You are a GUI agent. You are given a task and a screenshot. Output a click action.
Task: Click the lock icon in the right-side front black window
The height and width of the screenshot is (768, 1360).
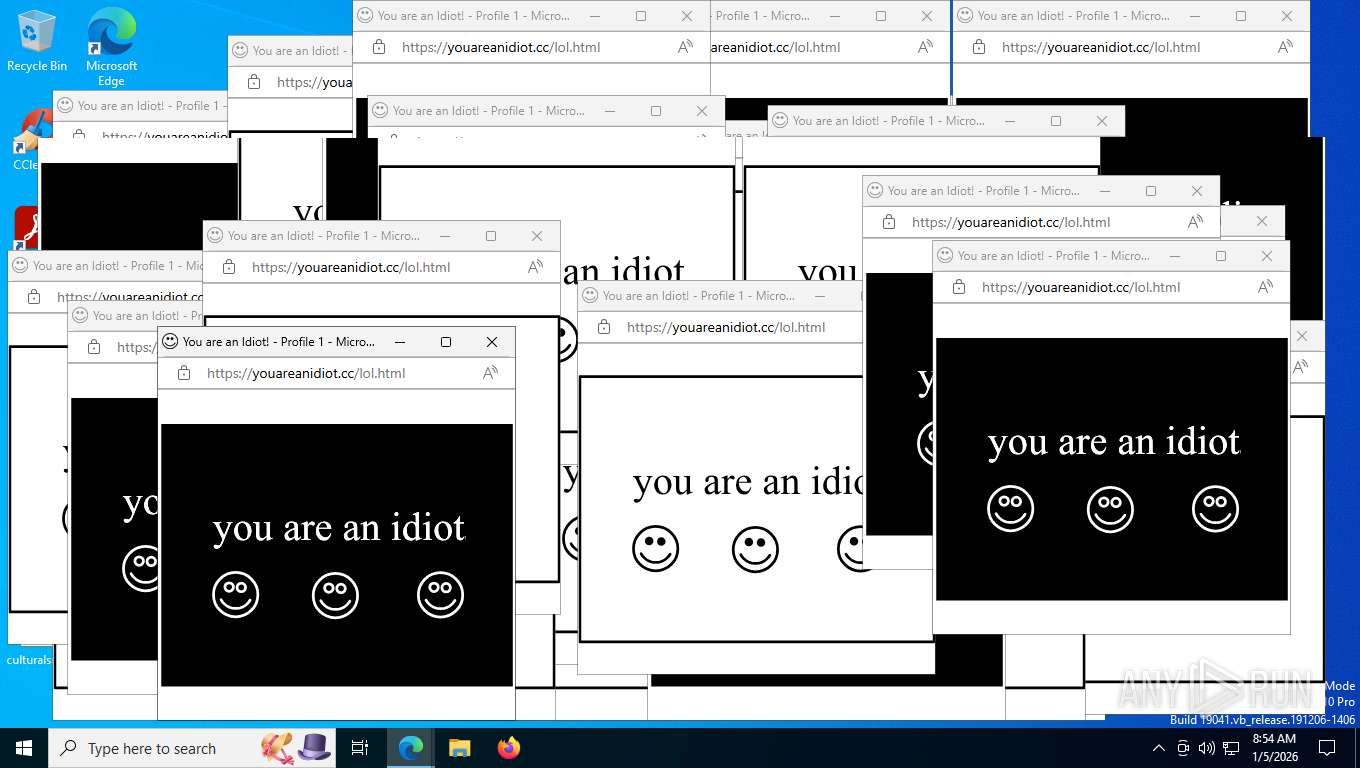pyautogui.click(x=959, y=287)
